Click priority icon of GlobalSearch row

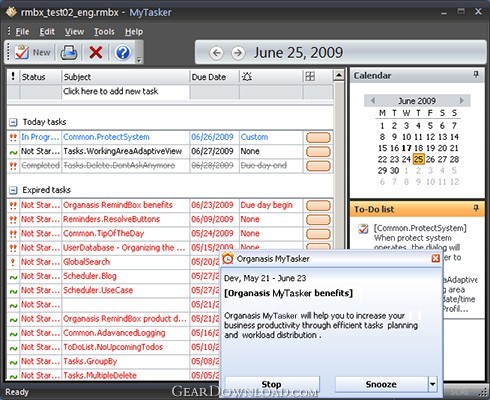point(13,262)
